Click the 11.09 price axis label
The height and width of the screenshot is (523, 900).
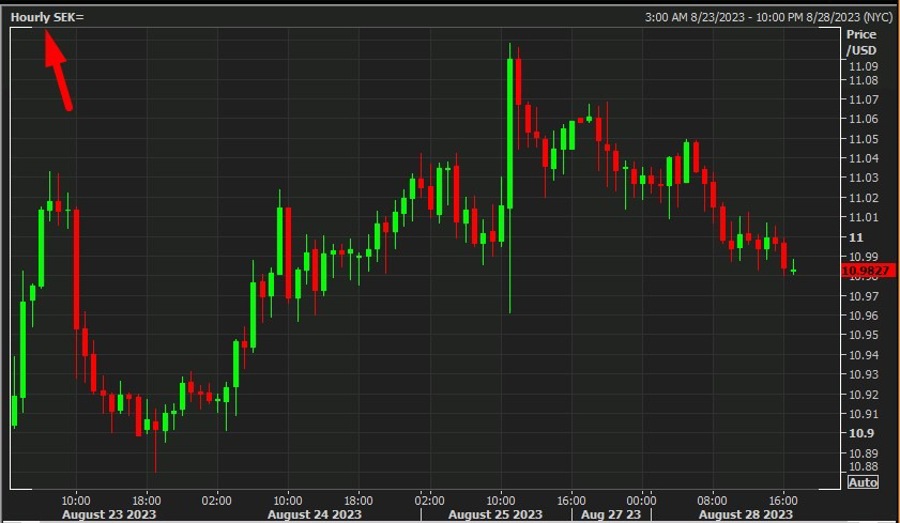(863, 66)
